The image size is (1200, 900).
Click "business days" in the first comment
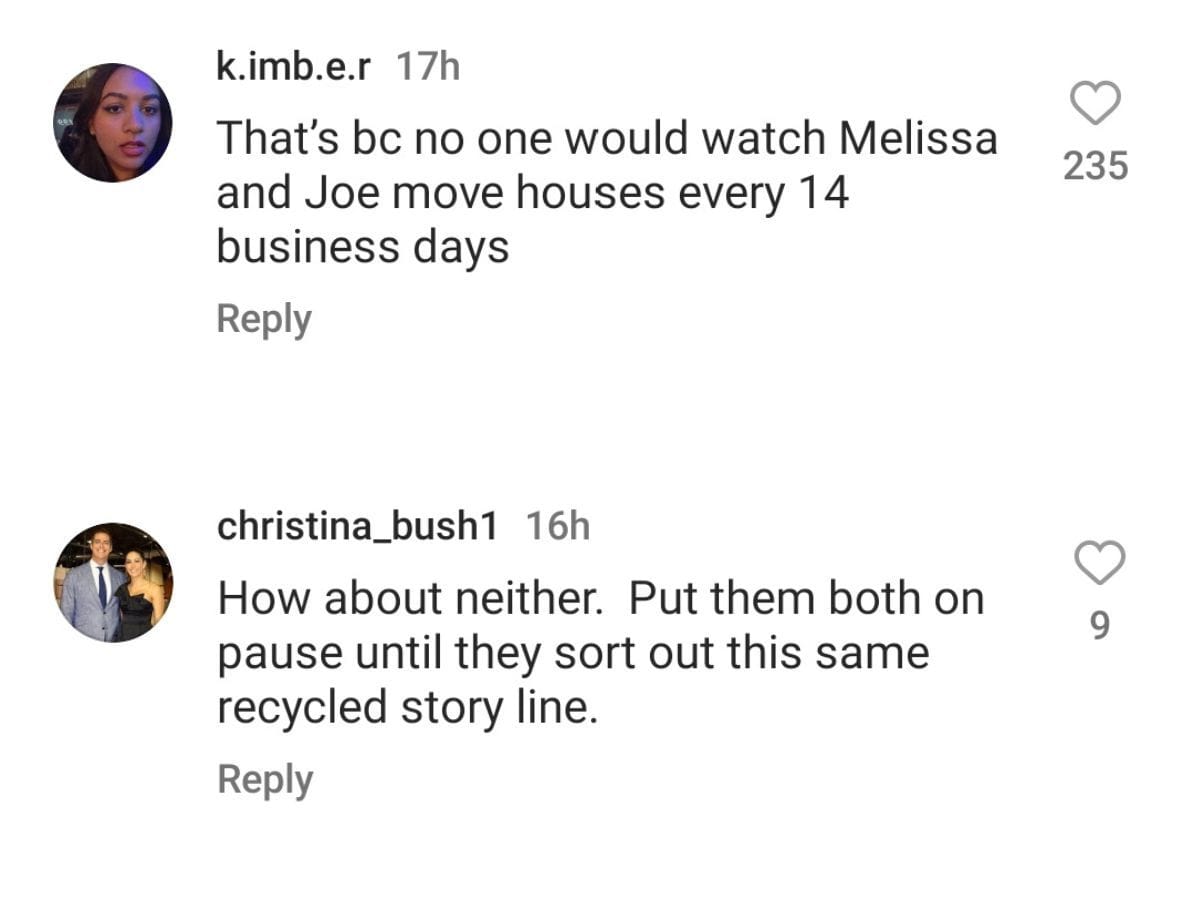click(363, 247)
